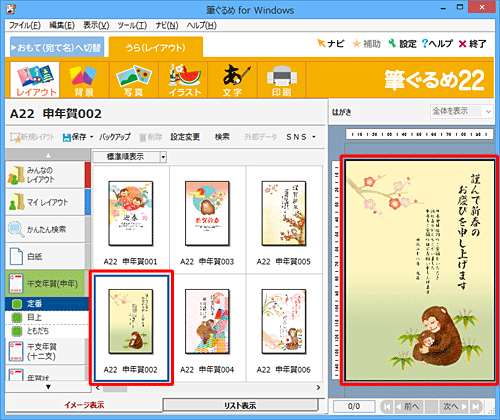Select thumbnail A22 申年賀005

click(x=284, y=220)
